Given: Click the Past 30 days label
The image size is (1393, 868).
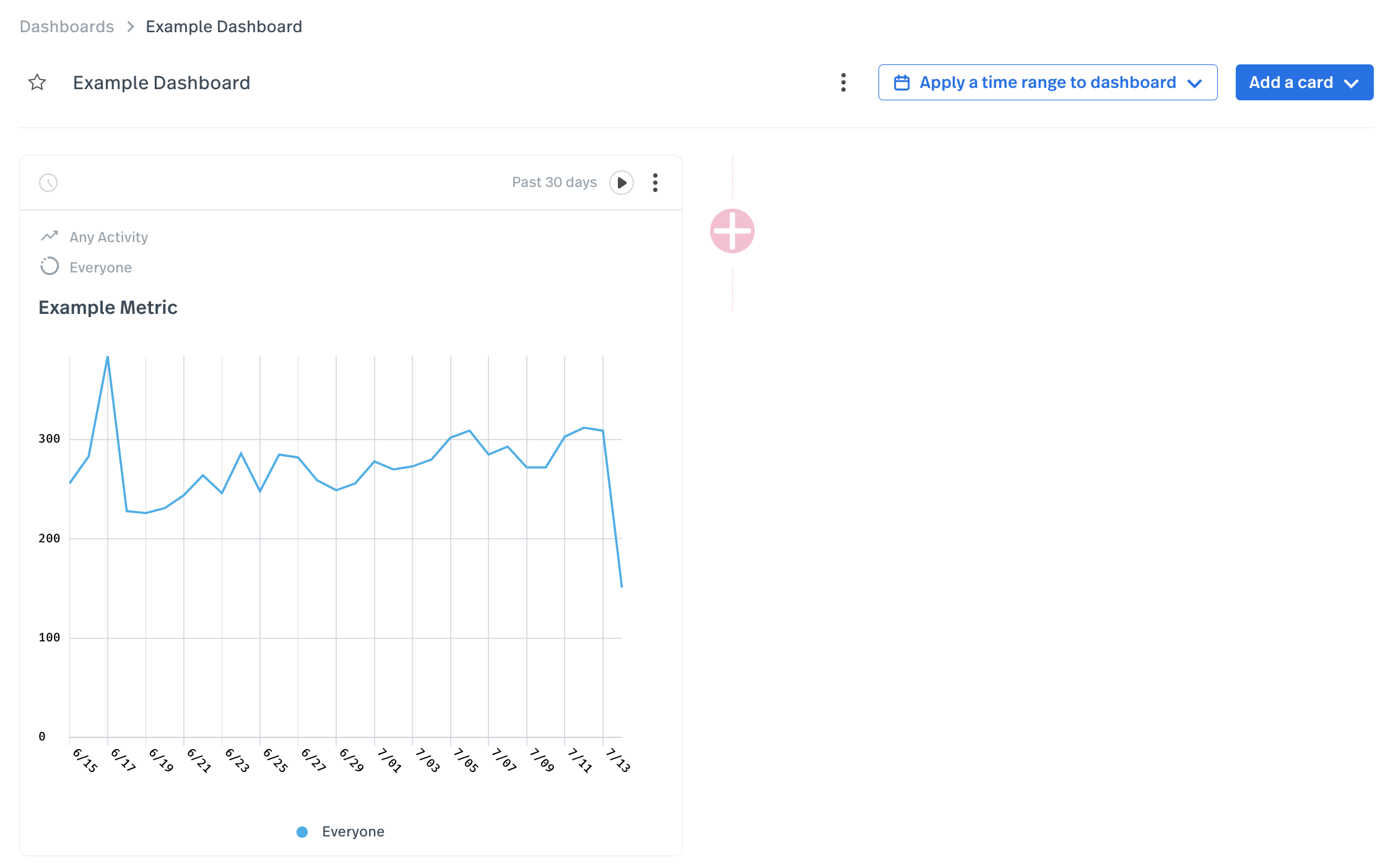Looking at the screenshot, I should [554, 183].
